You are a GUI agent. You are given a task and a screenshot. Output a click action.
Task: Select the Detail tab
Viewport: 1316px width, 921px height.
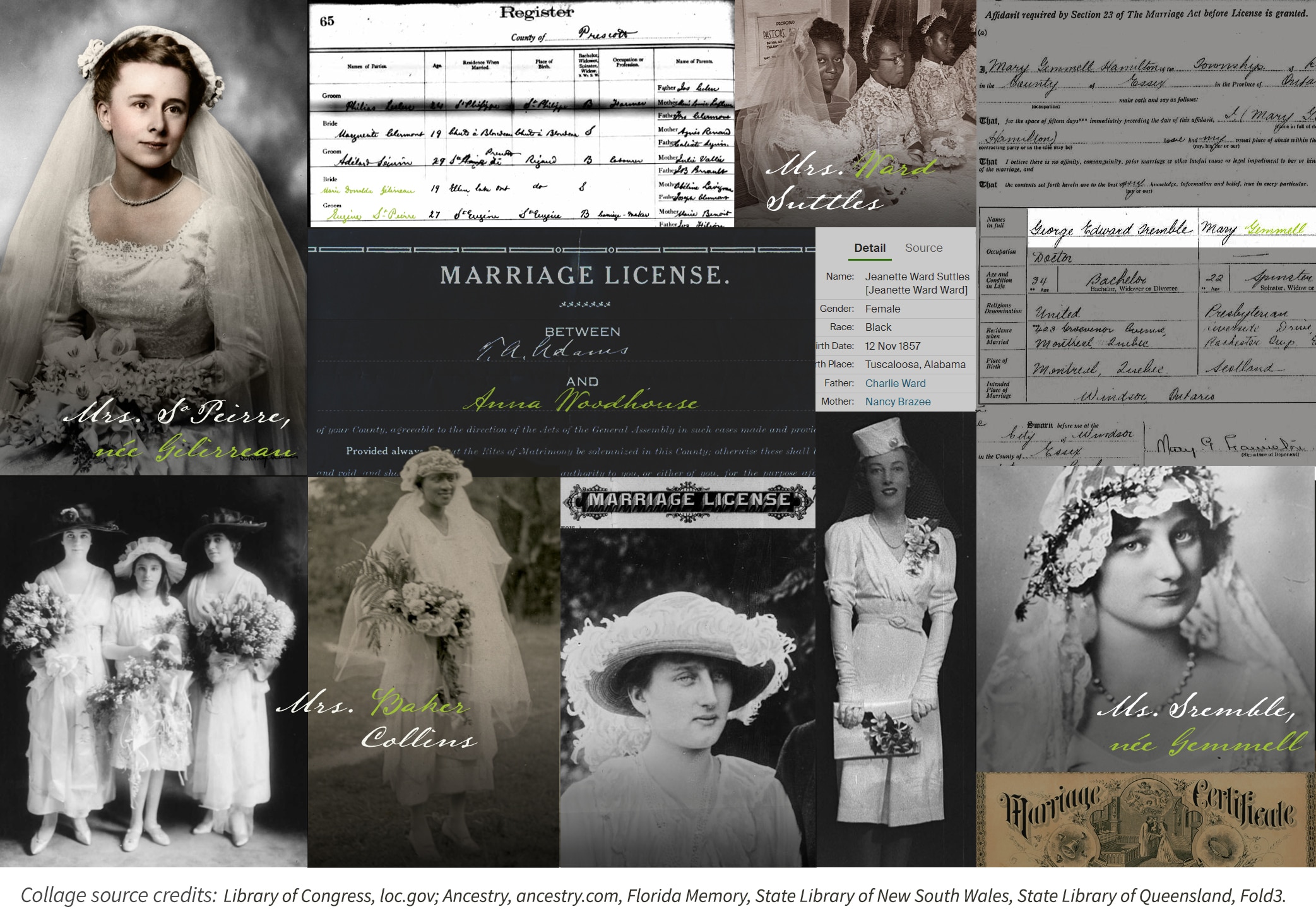click(869, 248)
